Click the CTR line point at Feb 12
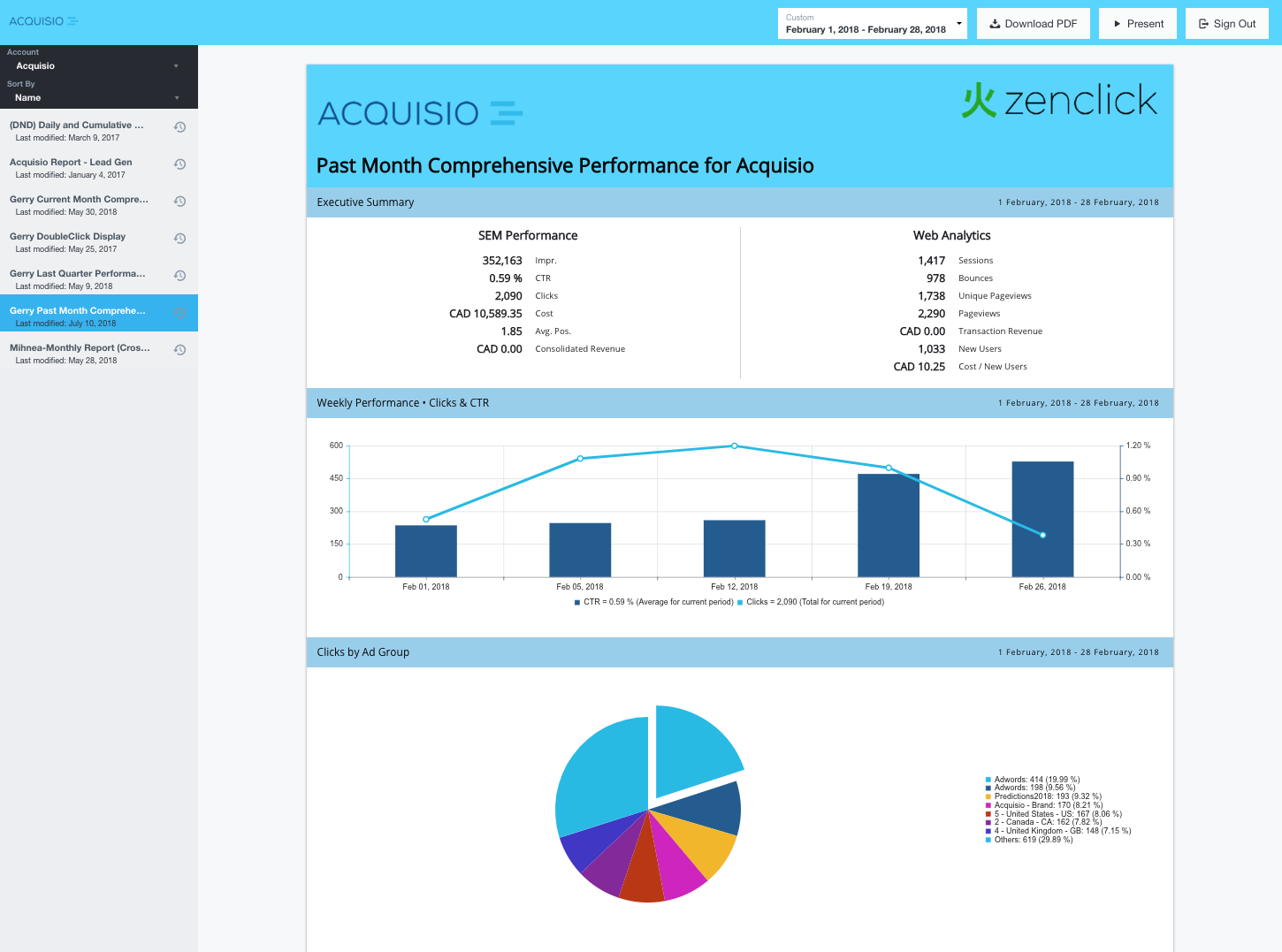 [x=735, y=446]
